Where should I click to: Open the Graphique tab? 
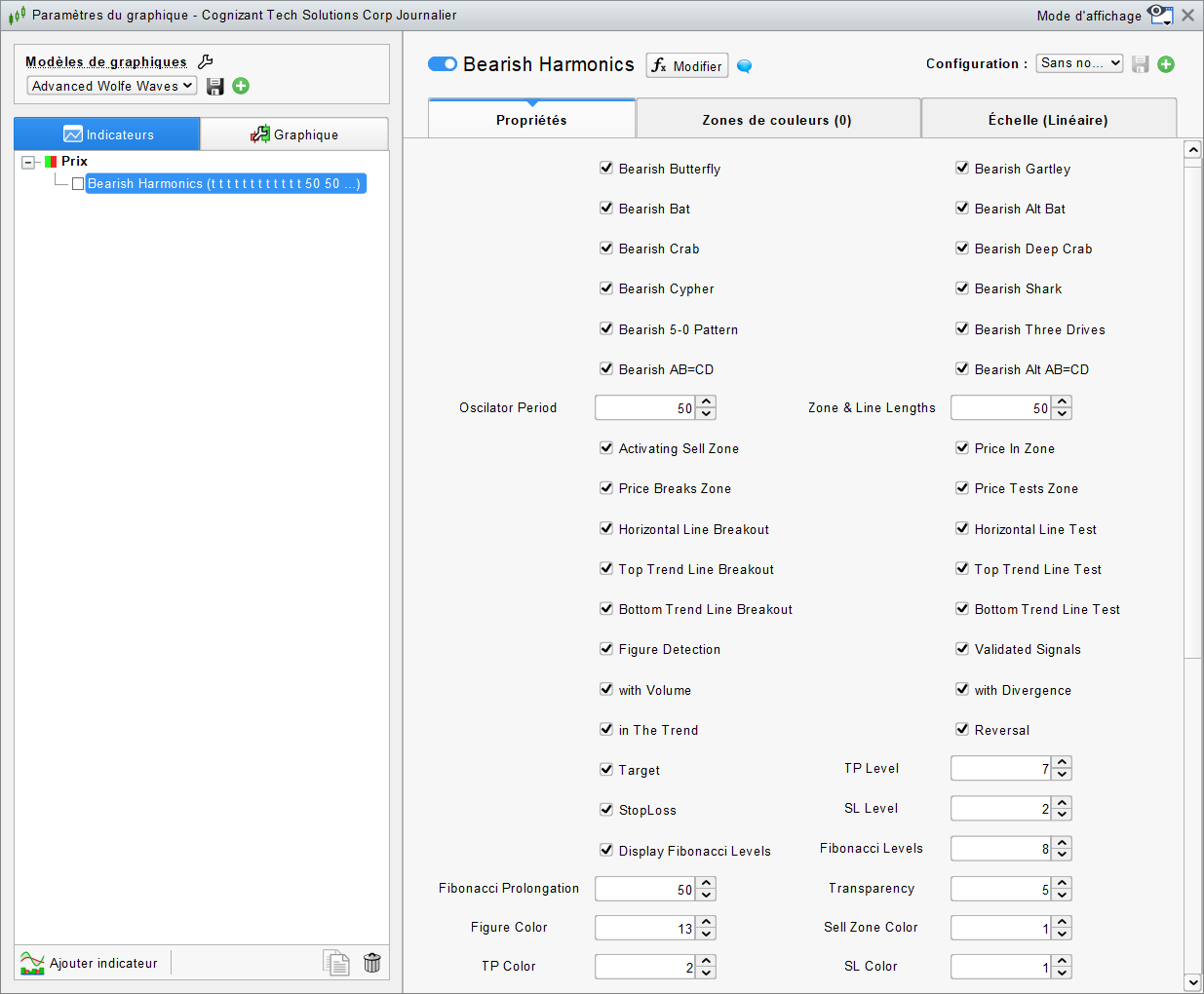[294, 134]
